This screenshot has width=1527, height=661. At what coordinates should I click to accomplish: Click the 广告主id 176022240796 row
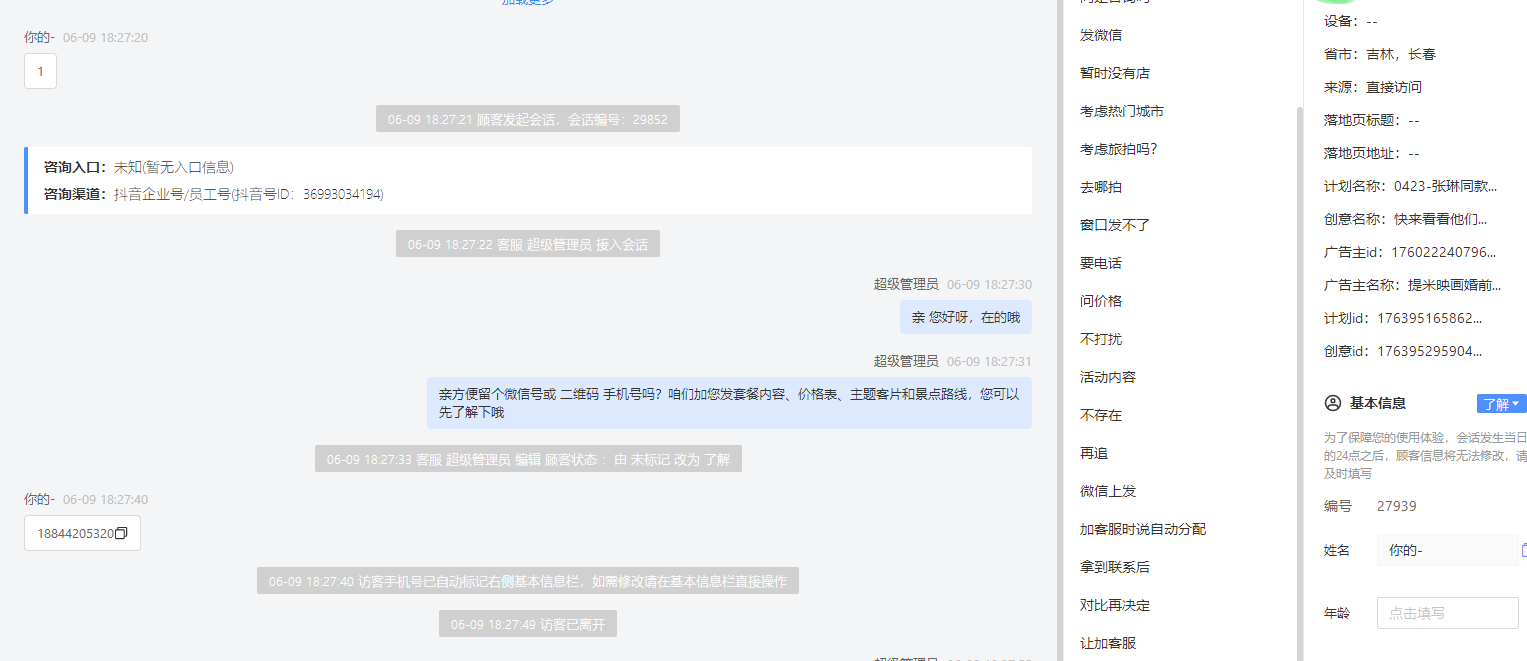[x=1411, y=252]
